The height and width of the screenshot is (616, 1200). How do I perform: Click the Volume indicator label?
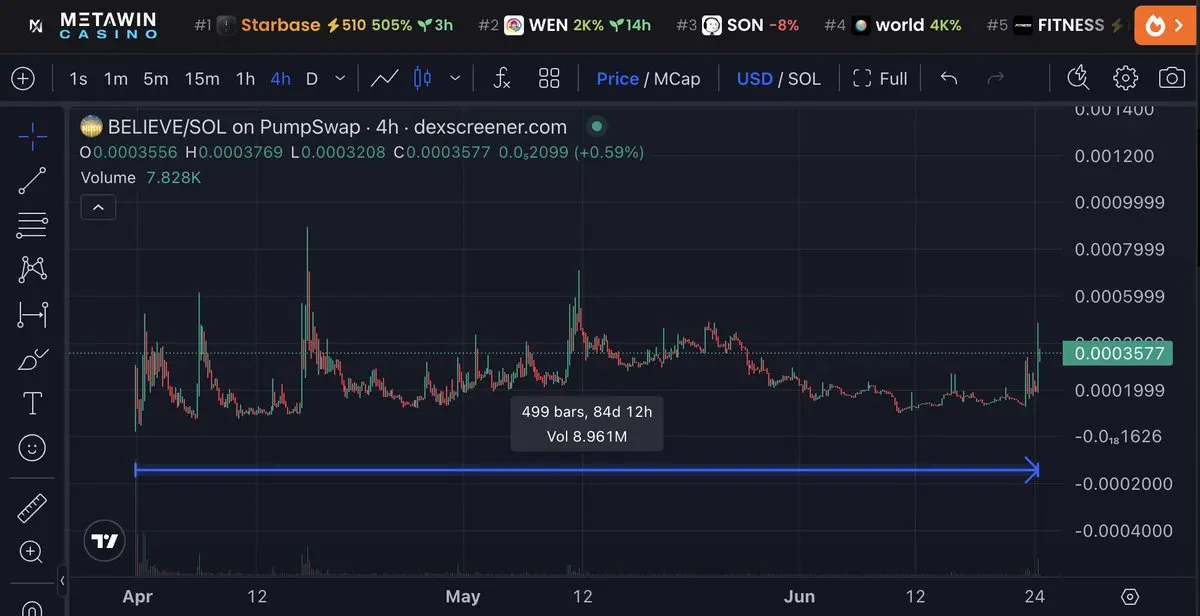click(x=108, y=178)
